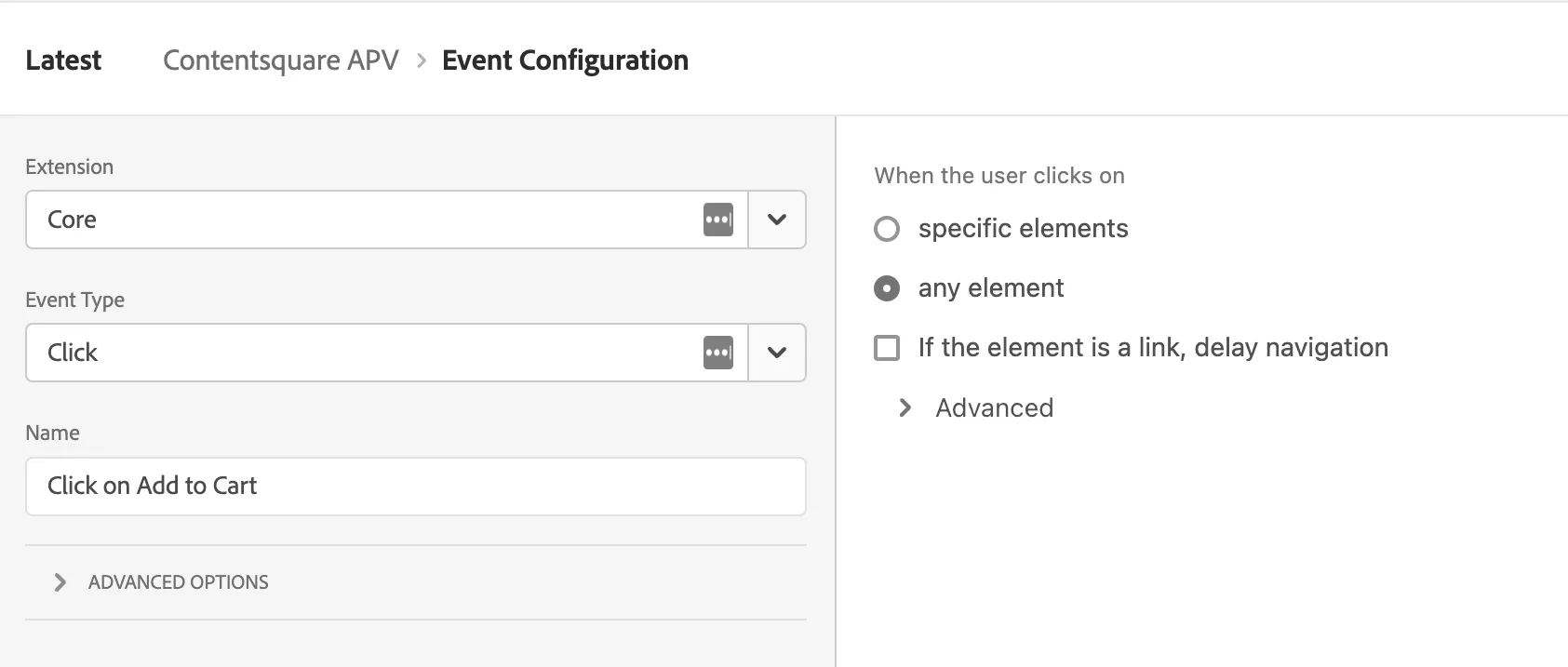1568x667 pixels.
Task: Select the specific elements radio button
Action: 887,229
